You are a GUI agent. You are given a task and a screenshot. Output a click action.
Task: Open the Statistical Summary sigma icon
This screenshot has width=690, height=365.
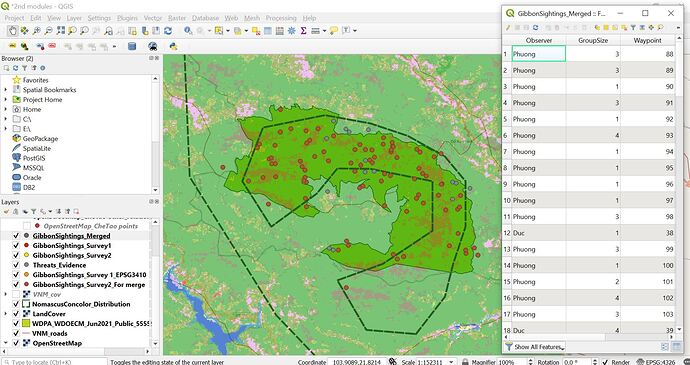pyautogui.click(x=303, y=31)
